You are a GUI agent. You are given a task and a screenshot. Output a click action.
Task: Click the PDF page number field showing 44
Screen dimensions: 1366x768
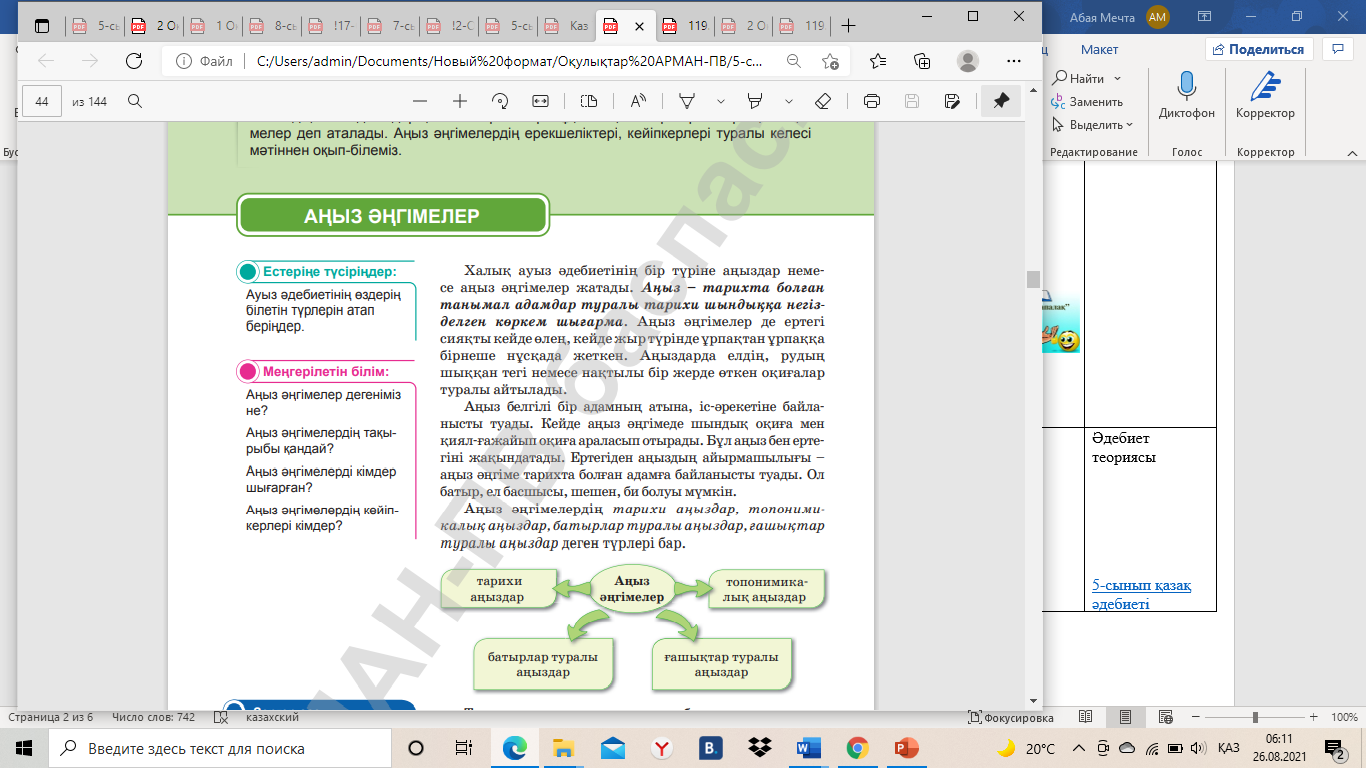42,101
